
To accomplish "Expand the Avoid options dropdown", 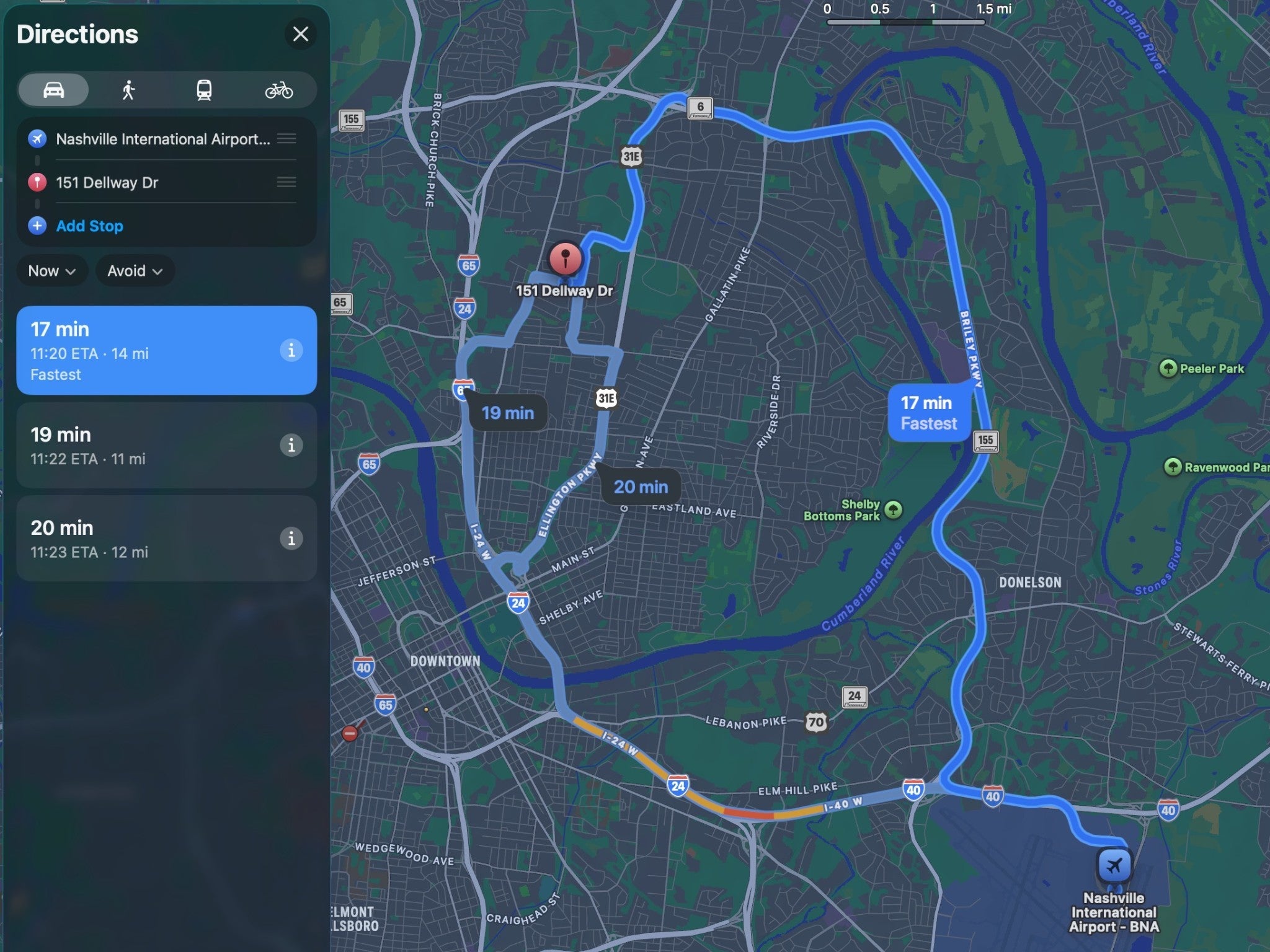I will (x=135, y=271).
